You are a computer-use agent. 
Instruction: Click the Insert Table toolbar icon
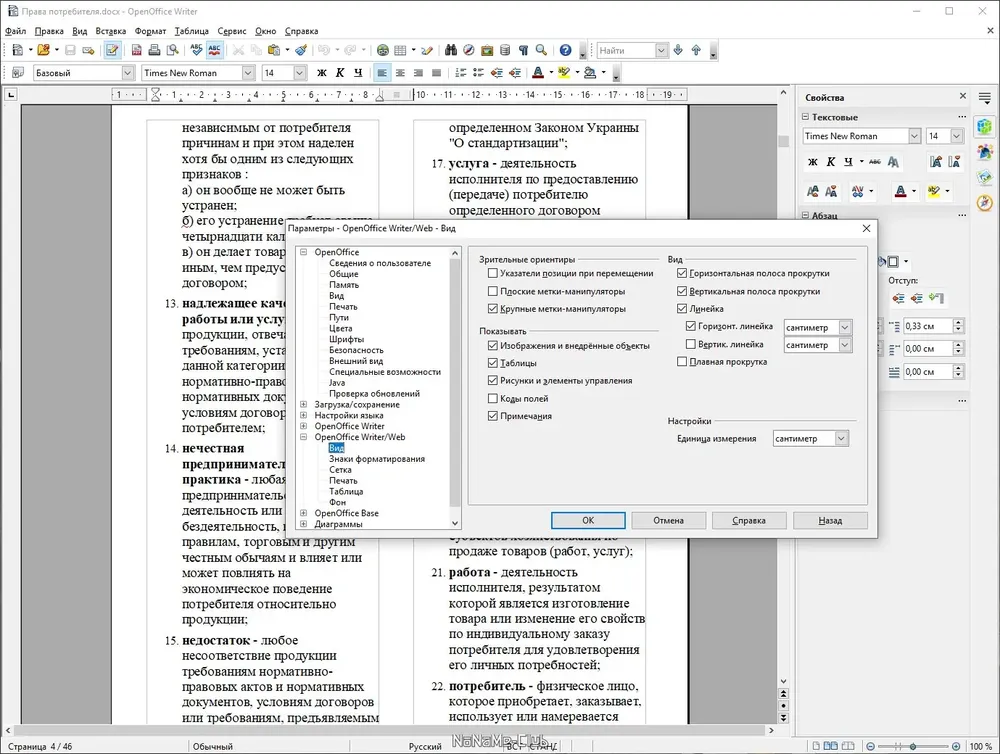click(400, 50)
